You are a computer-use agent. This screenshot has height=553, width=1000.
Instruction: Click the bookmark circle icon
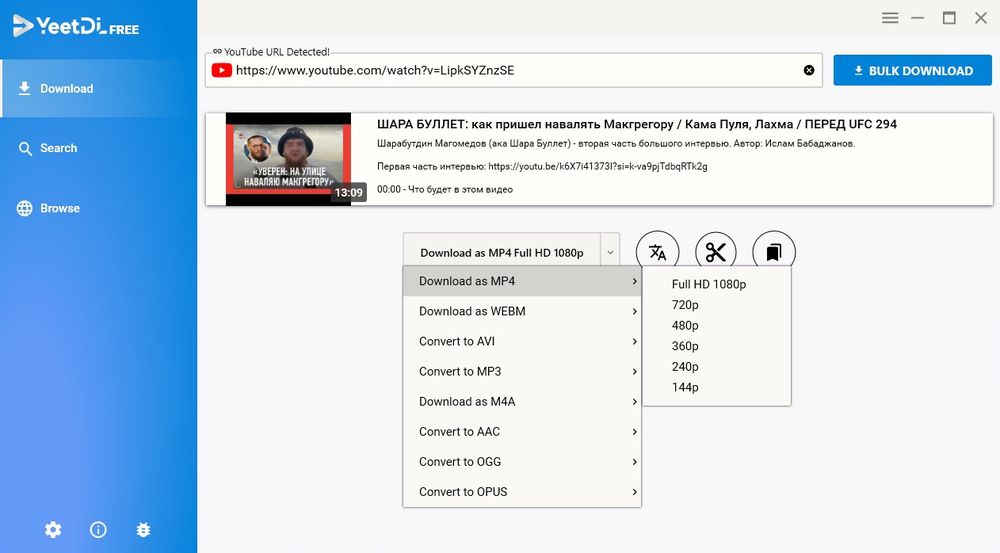tap(774, 252)
